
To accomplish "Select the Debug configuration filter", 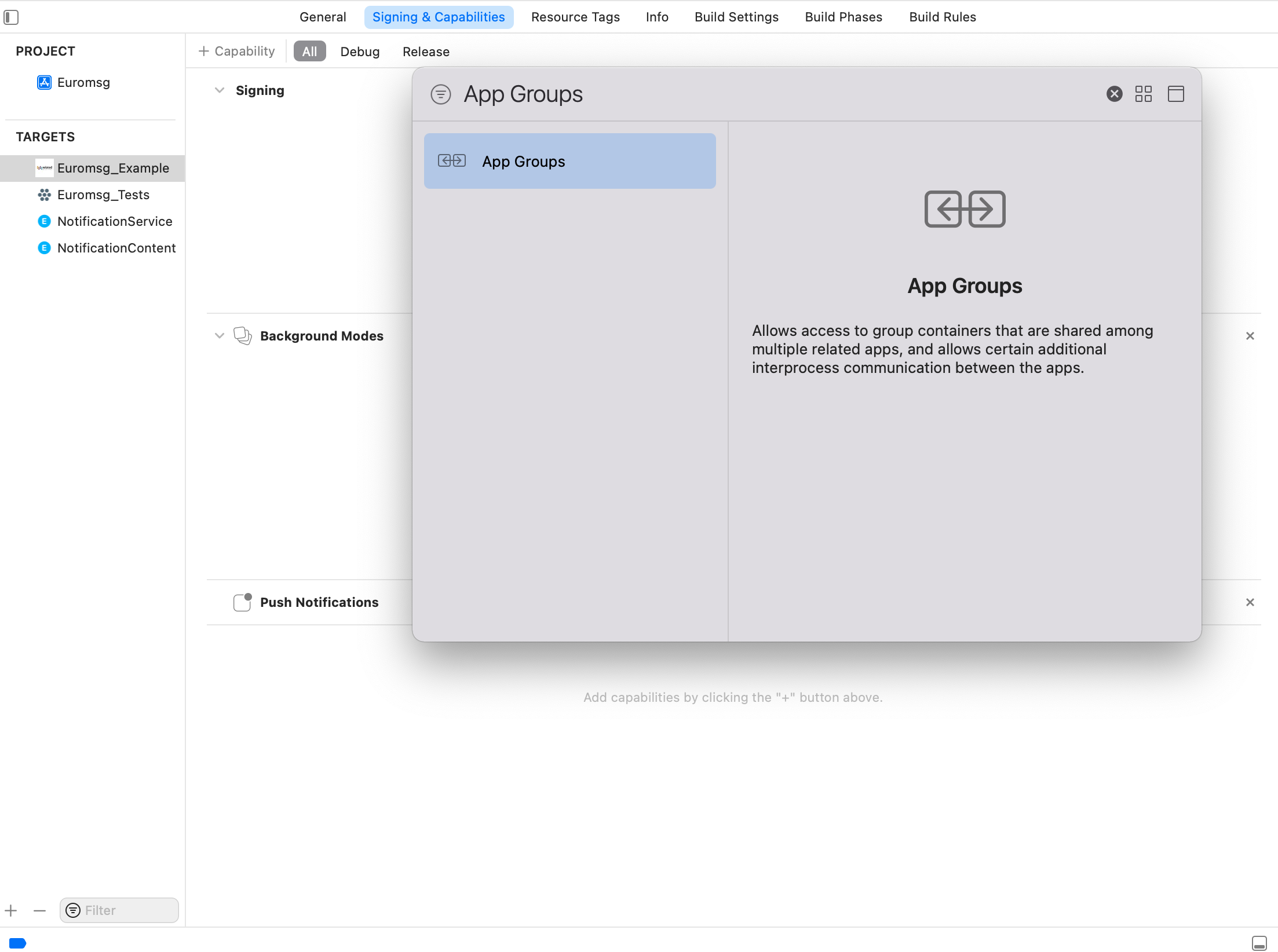I will click(x=360, y=52).
